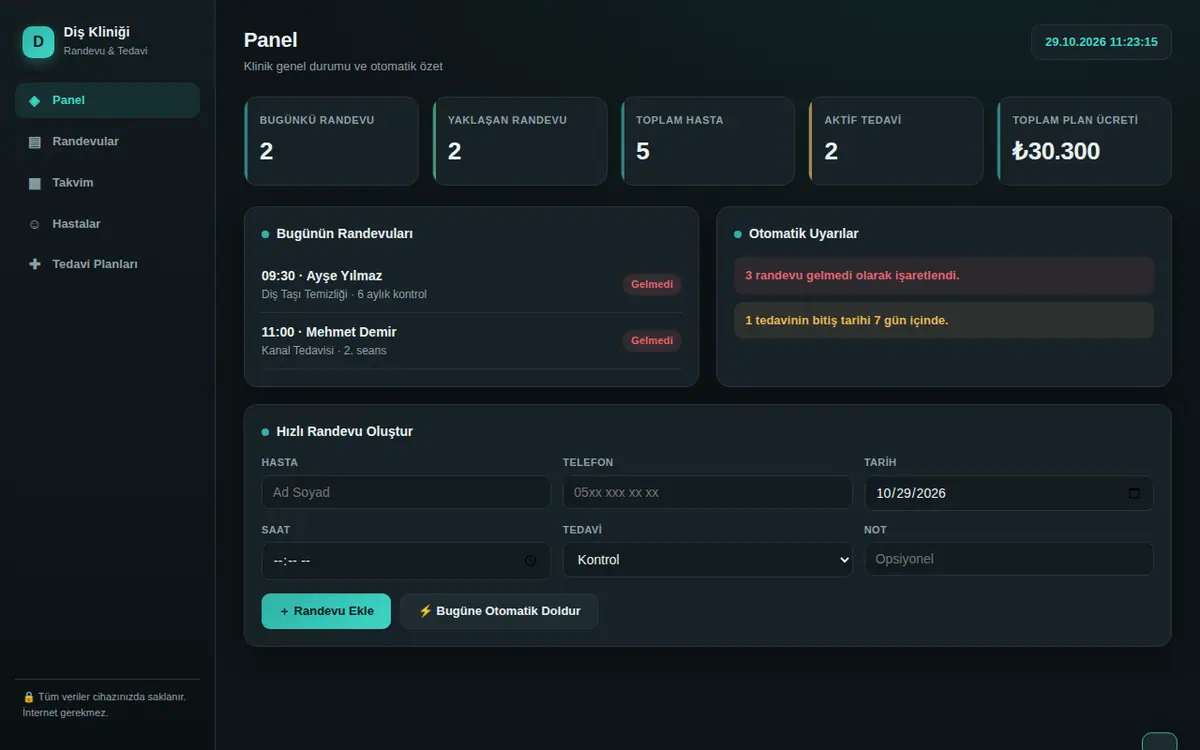Select the "09:30 · Ayşe Yılmaz" appointment

coord(472,285)
